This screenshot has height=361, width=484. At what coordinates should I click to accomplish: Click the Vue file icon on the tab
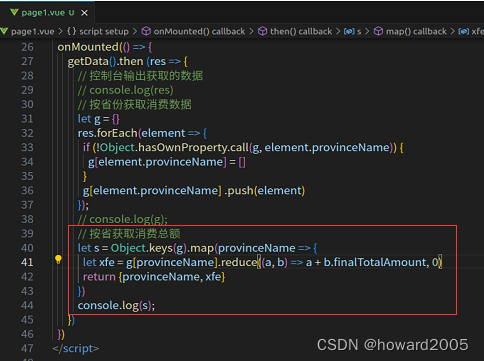click(14, 13)
